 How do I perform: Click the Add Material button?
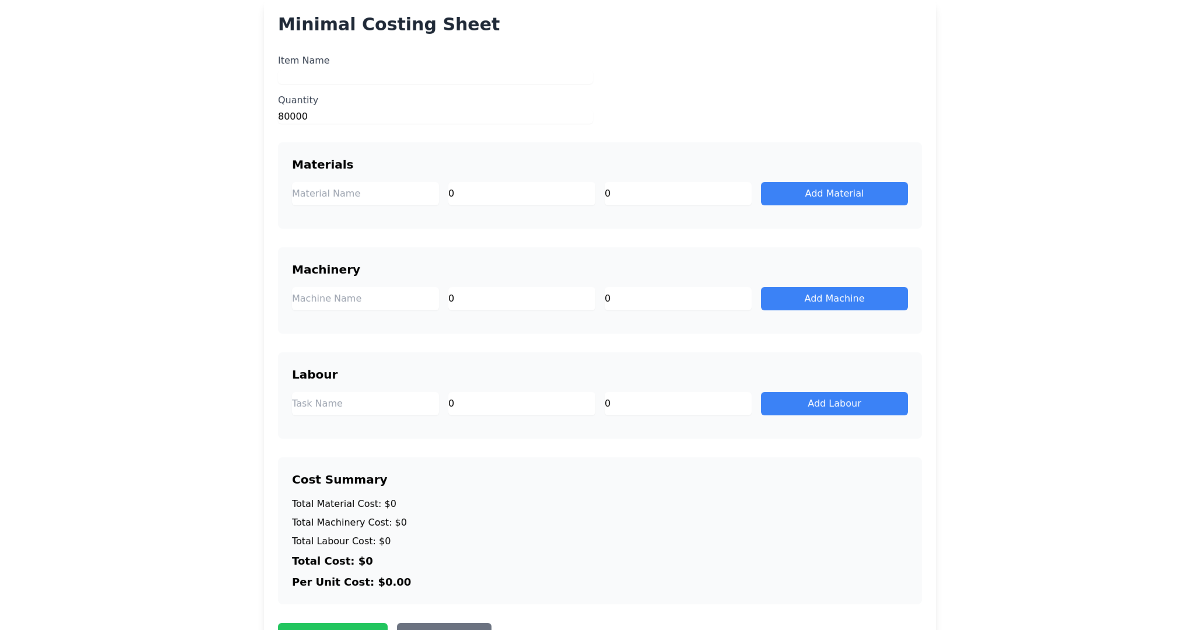click(834, 193)
